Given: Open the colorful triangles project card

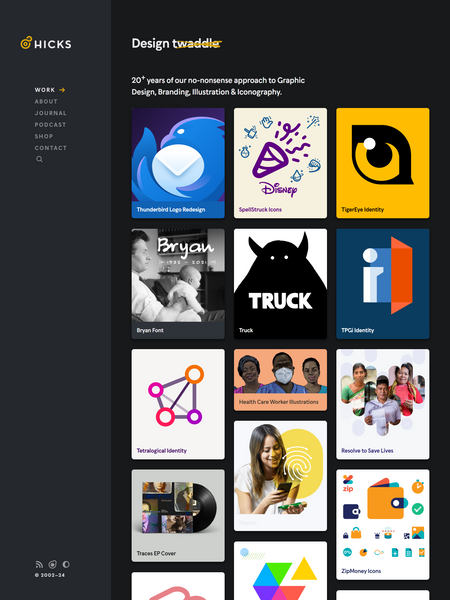Looking at the screenshot, I should tap(280, 571).
